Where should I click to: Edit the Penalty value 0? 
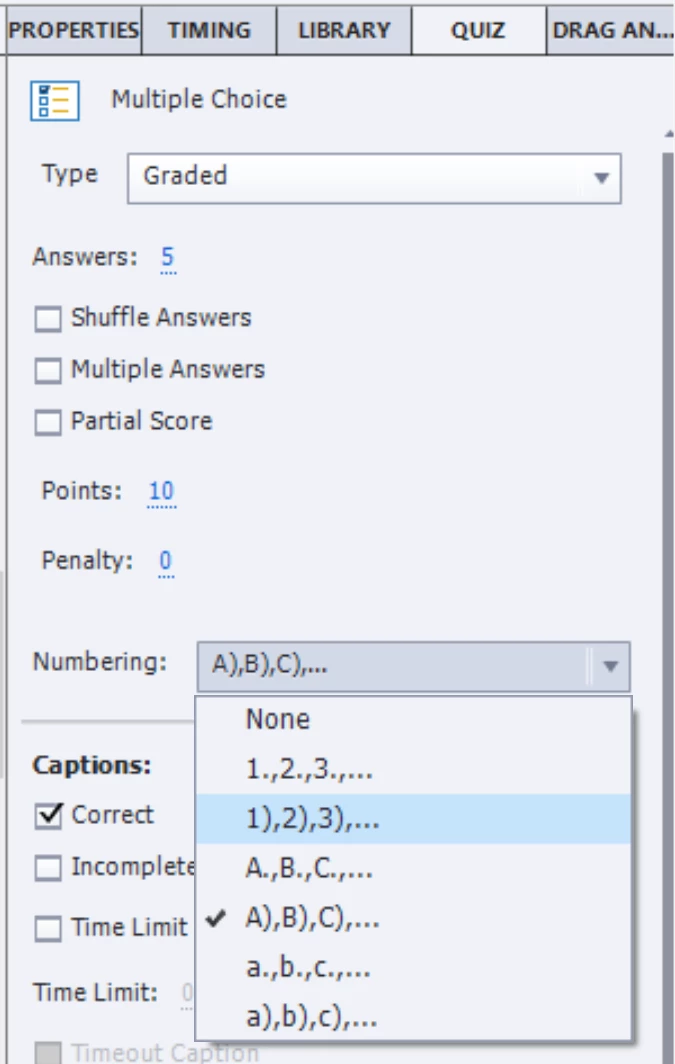(x=166, y=561)
